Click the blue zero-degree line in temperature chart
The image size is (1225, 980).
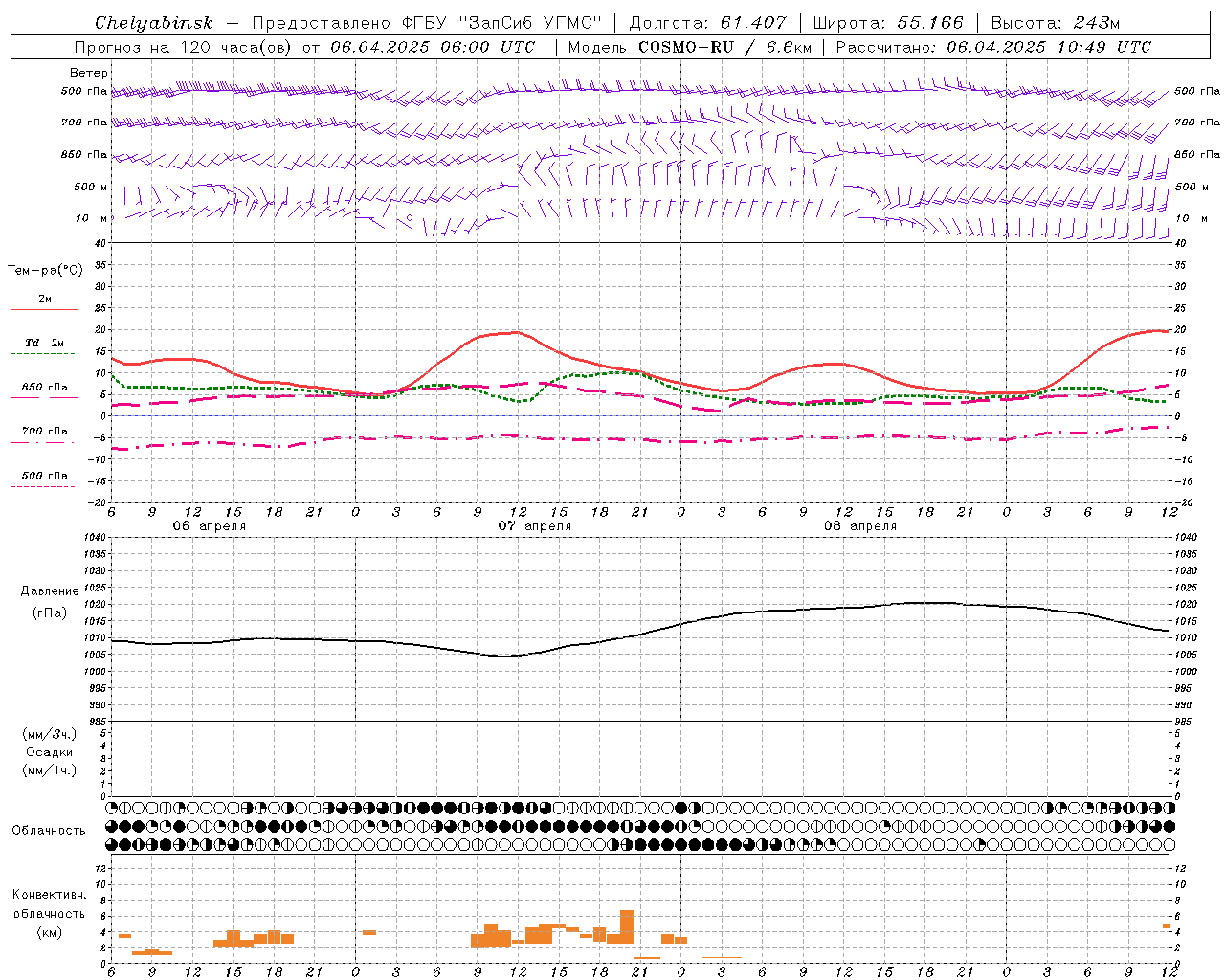639,415
